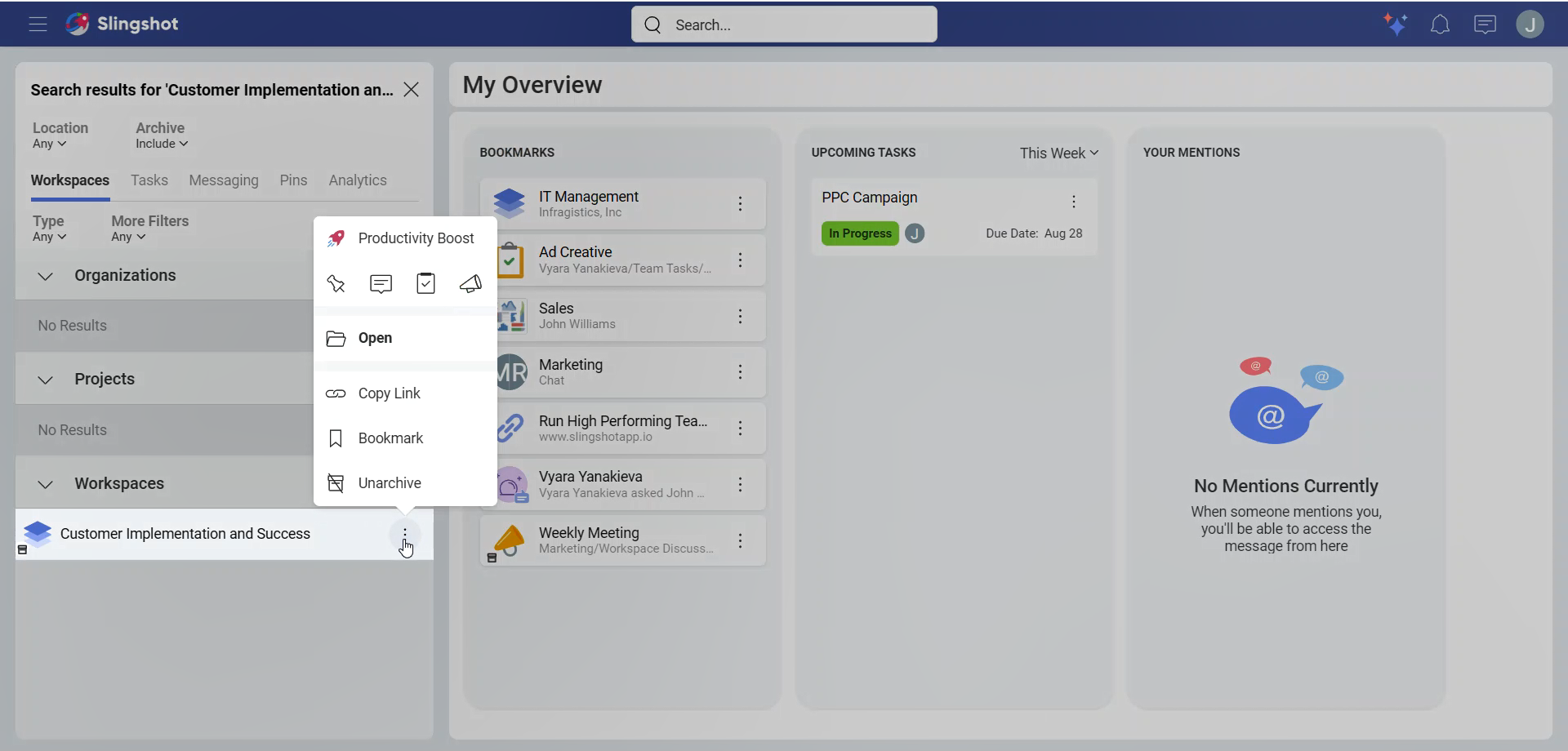Viewport: 1568px width, 751px height.
Task: Collapse the Workspaces section
Action: 46,484
